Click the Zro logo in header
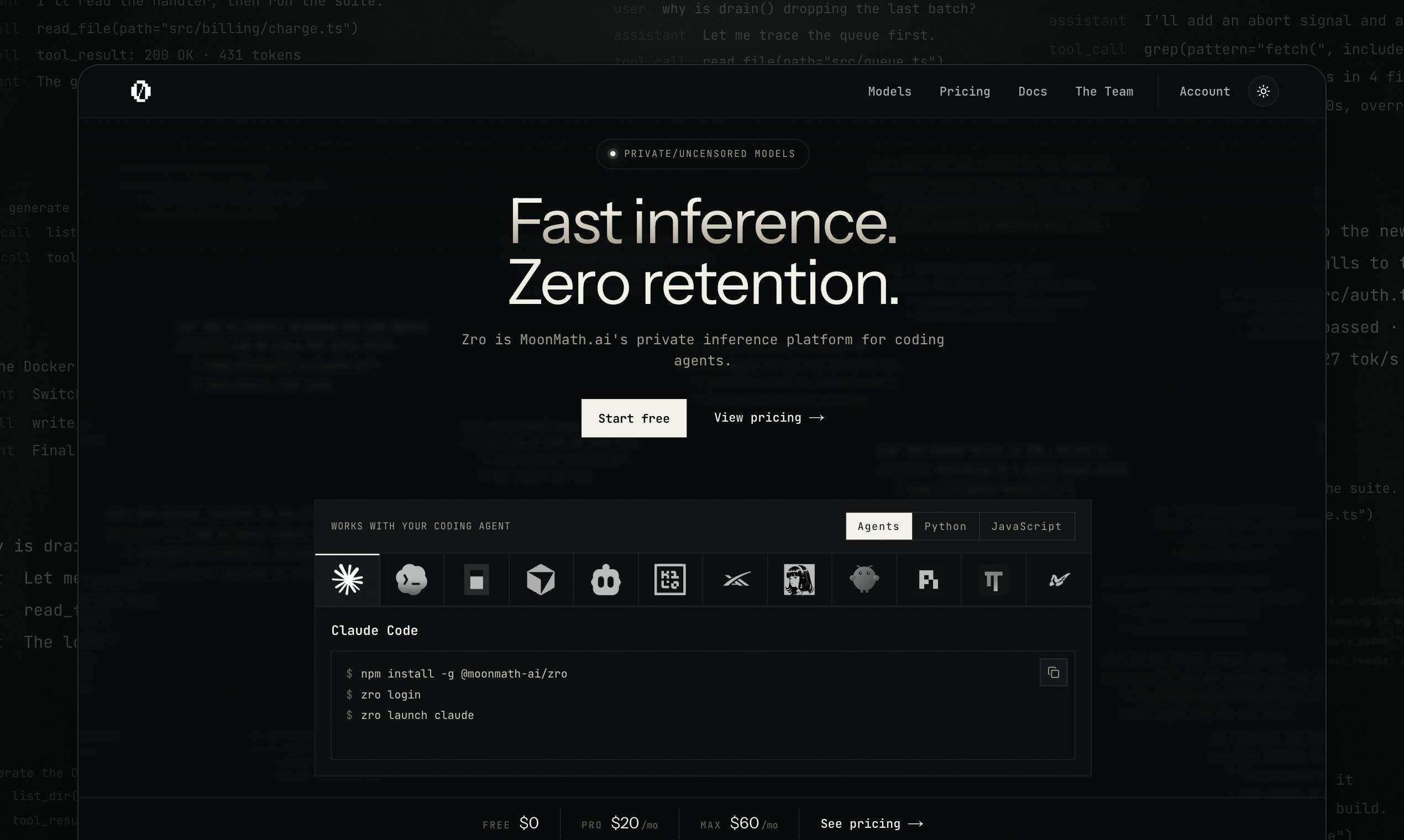Image resolution: width=1404 pixels, height=840 pixels. pos(141,91)
